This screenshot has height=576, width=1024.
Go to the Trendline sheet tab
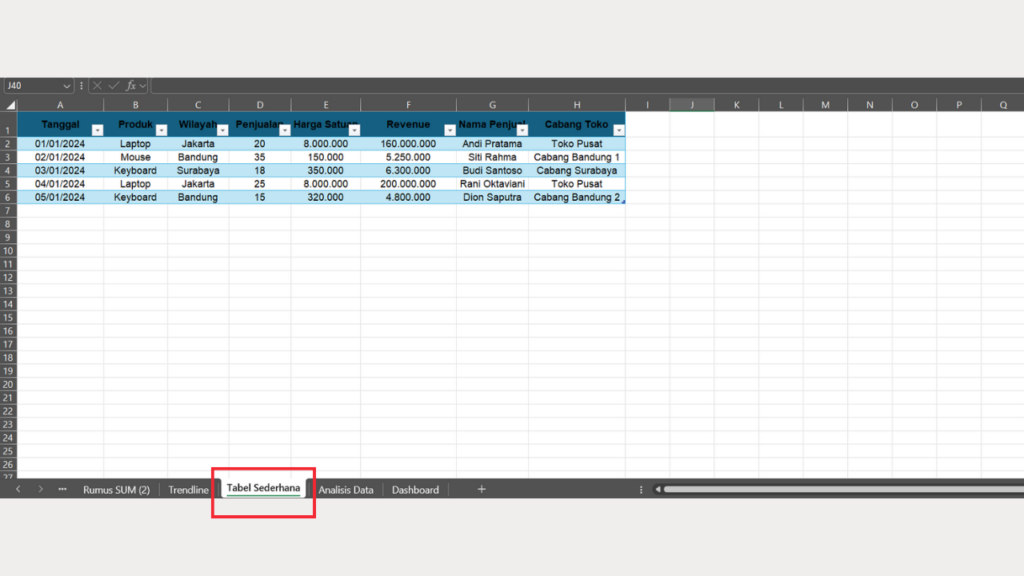(188, 490)
